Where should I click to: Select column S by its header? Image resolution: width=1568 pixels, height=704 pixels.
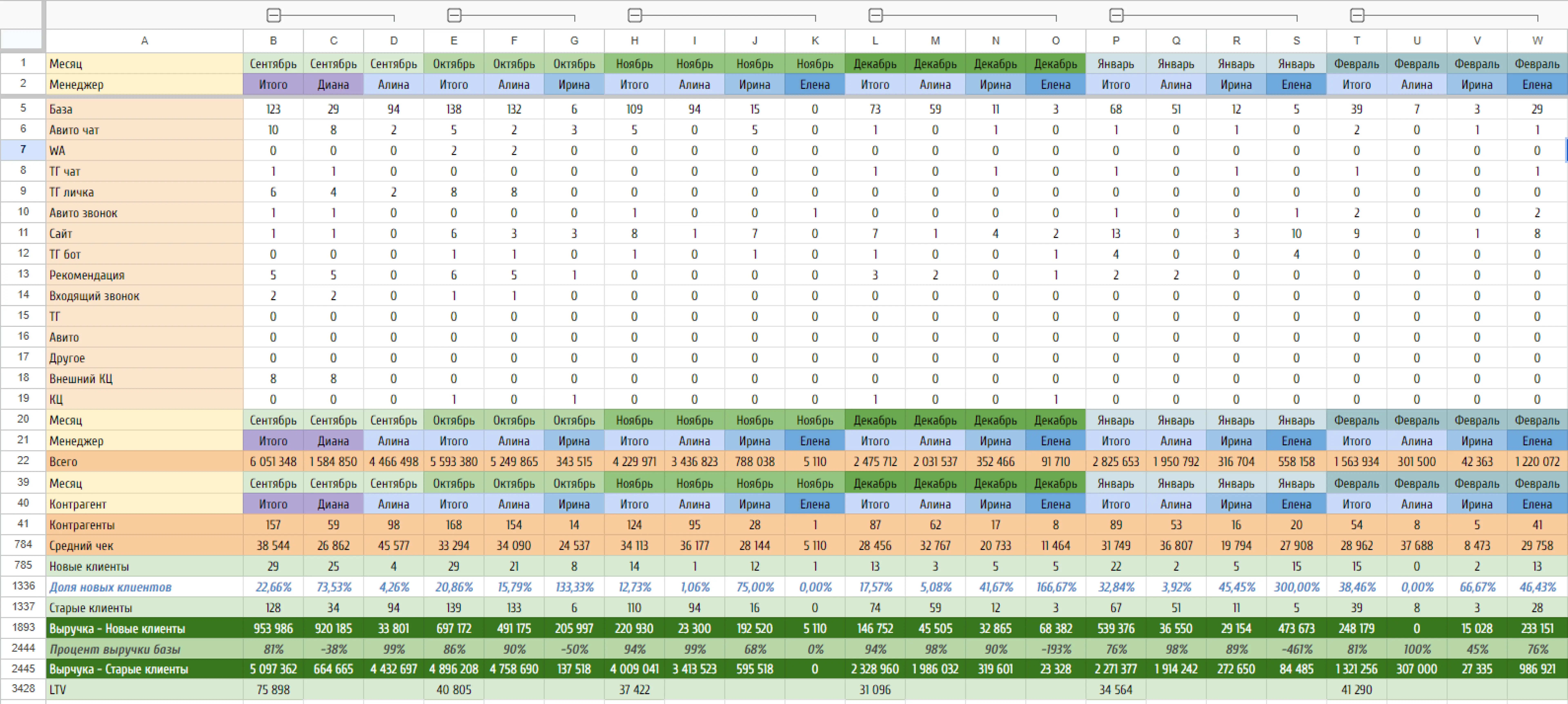(x=1296, y=41)
